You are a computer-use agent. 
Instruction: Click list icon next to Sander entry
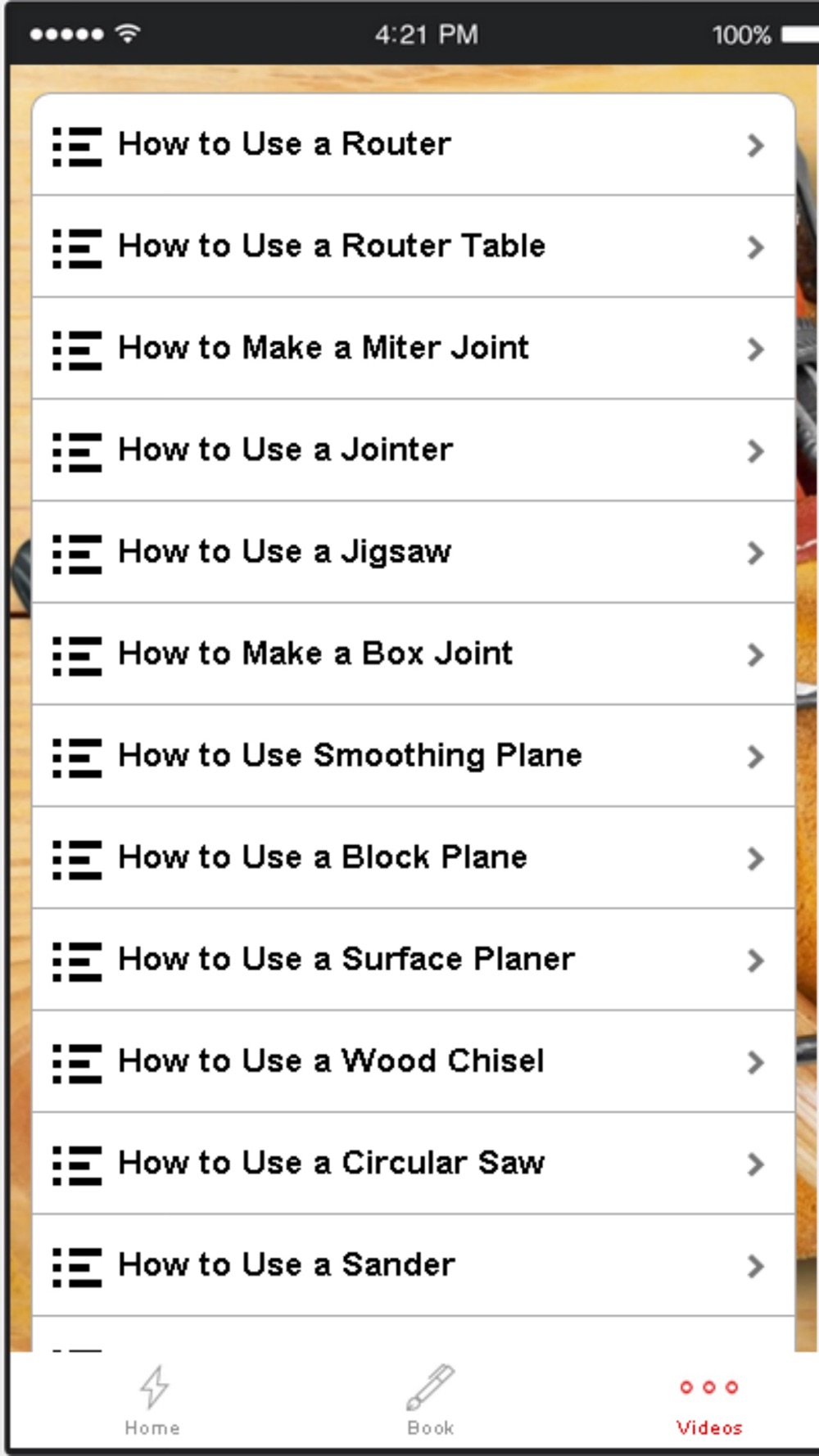coord(77,1267)
